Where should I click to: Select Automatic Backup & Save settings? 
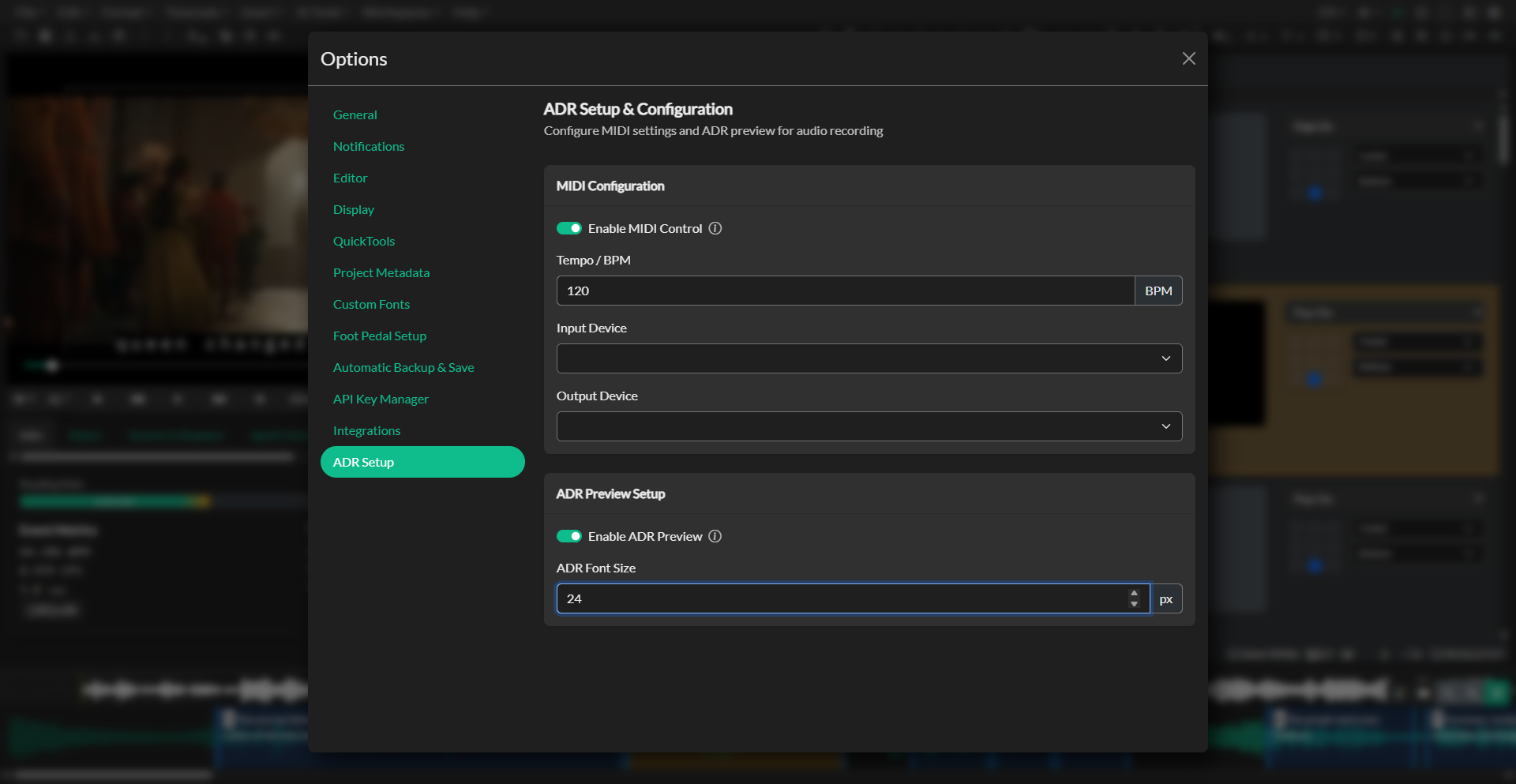click(403, 367)
